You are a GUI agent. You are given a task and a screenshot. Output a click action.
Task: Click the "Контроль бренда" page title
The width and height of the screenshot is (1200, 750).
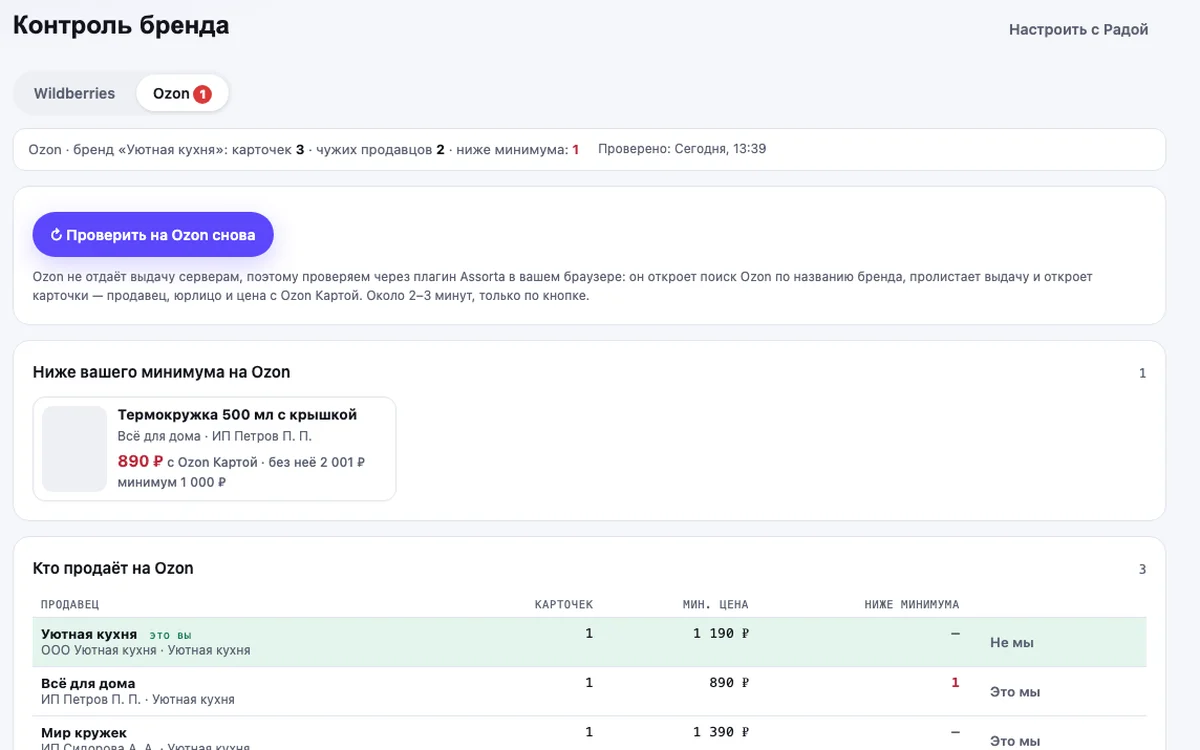pyautogui.click(x=121, y=25)
